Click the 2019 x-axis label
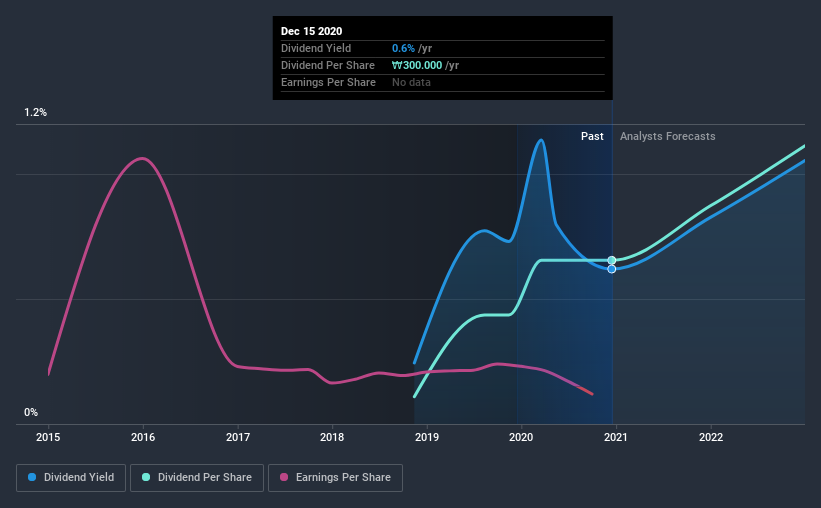Image resolution: width=821 pixels, height=508 pixels. coord(427,437)
